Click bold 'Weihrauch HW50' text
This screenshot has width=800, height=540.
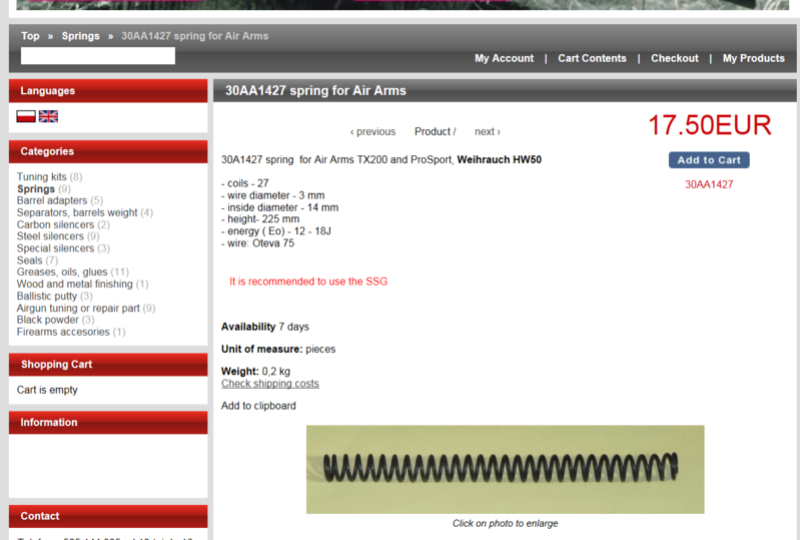click(499, 160)
